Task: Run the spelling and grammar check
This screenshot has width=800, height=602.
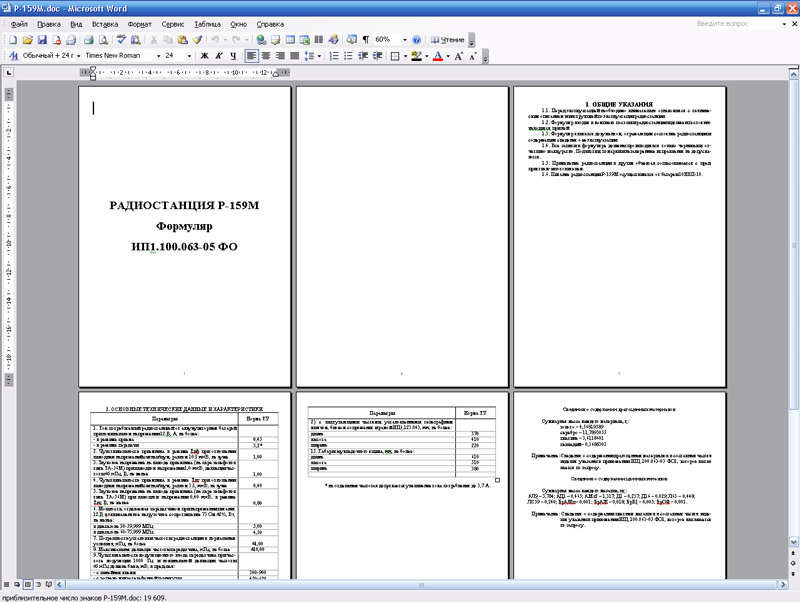Action: (119, 40)
